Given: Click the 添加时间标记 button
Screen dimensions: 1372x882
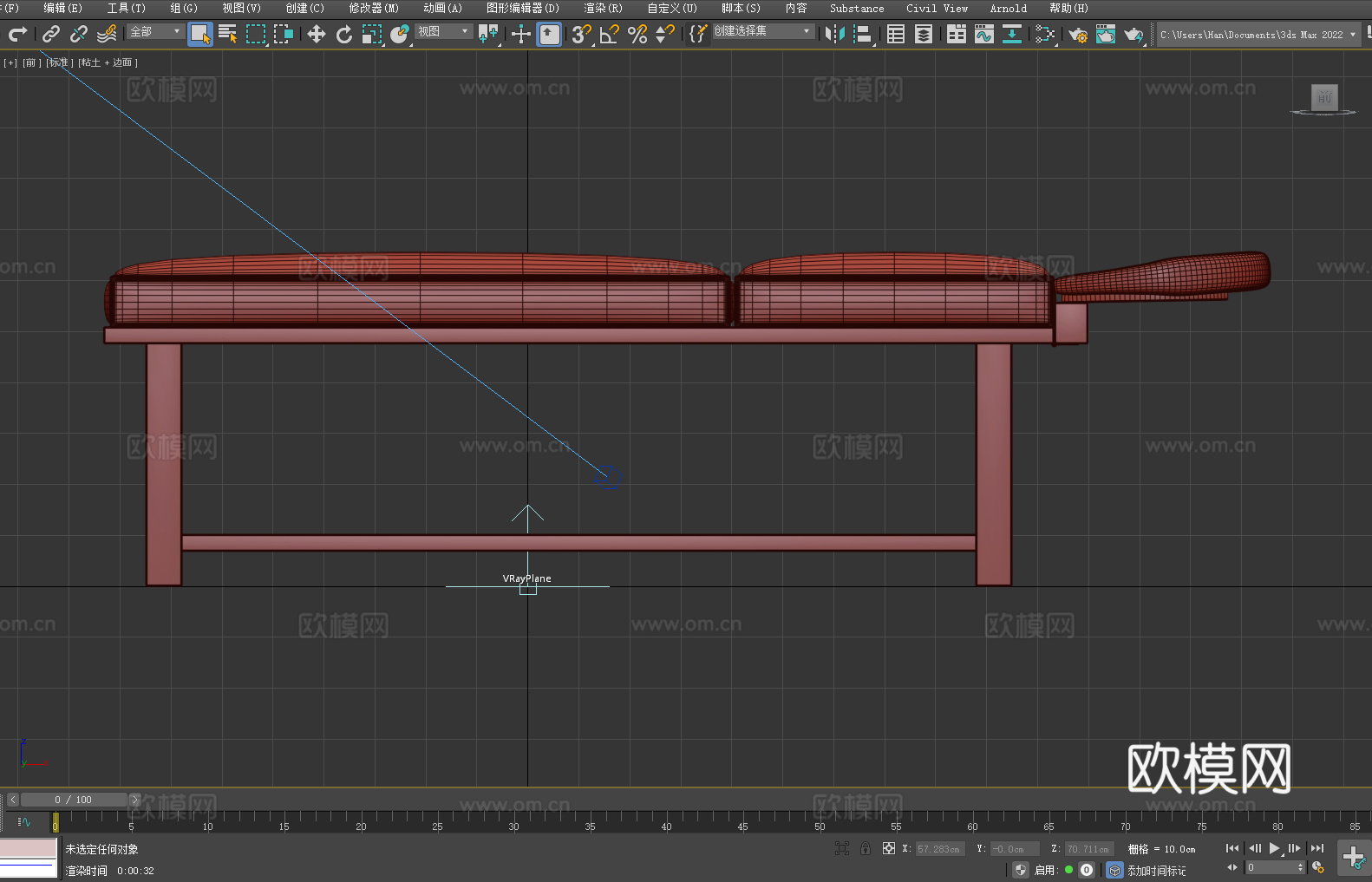Looking at the screenshot, I should click(x=1156, y=870).
